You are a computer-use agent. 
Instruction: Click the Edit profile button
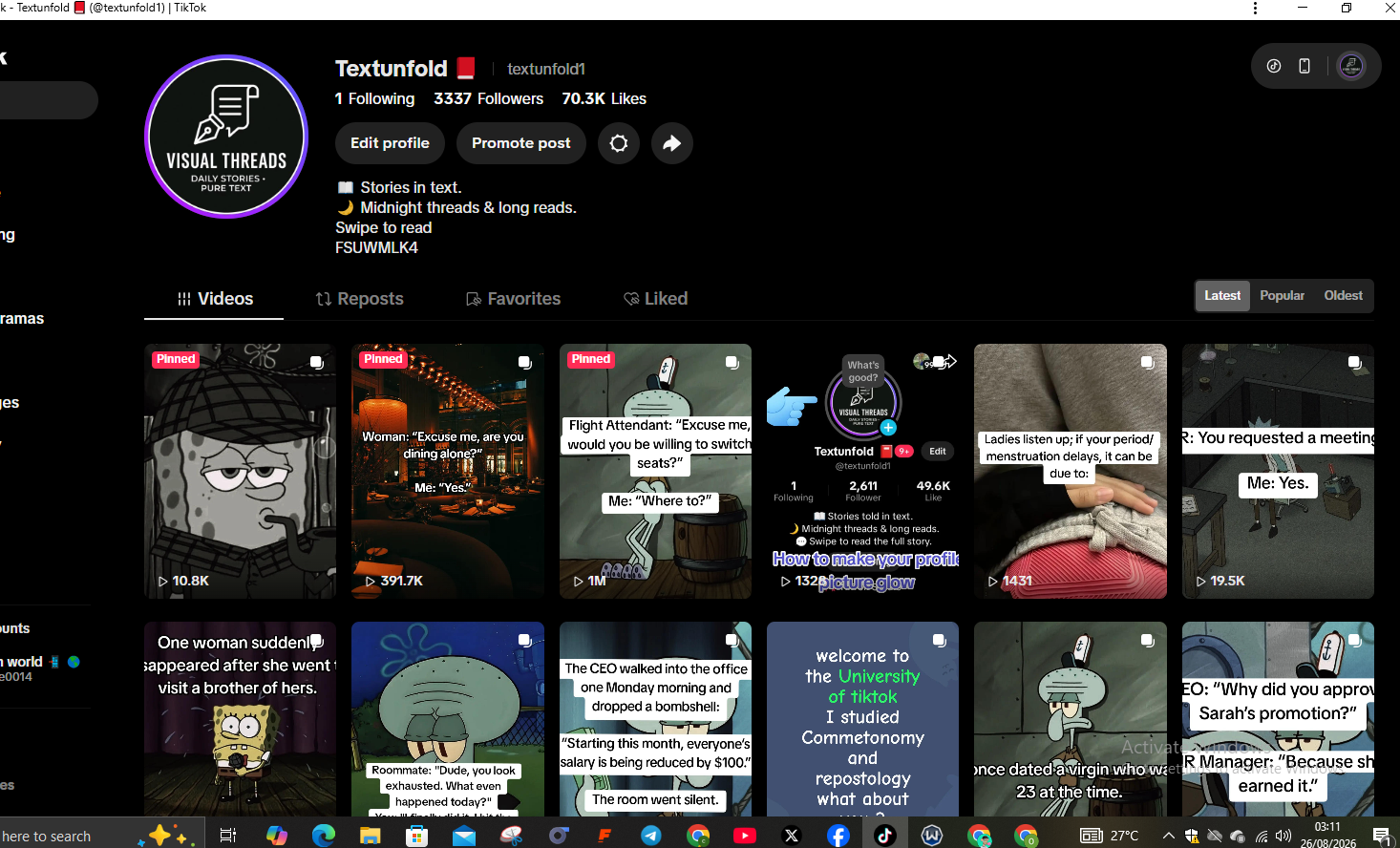(x=390, y=143)
